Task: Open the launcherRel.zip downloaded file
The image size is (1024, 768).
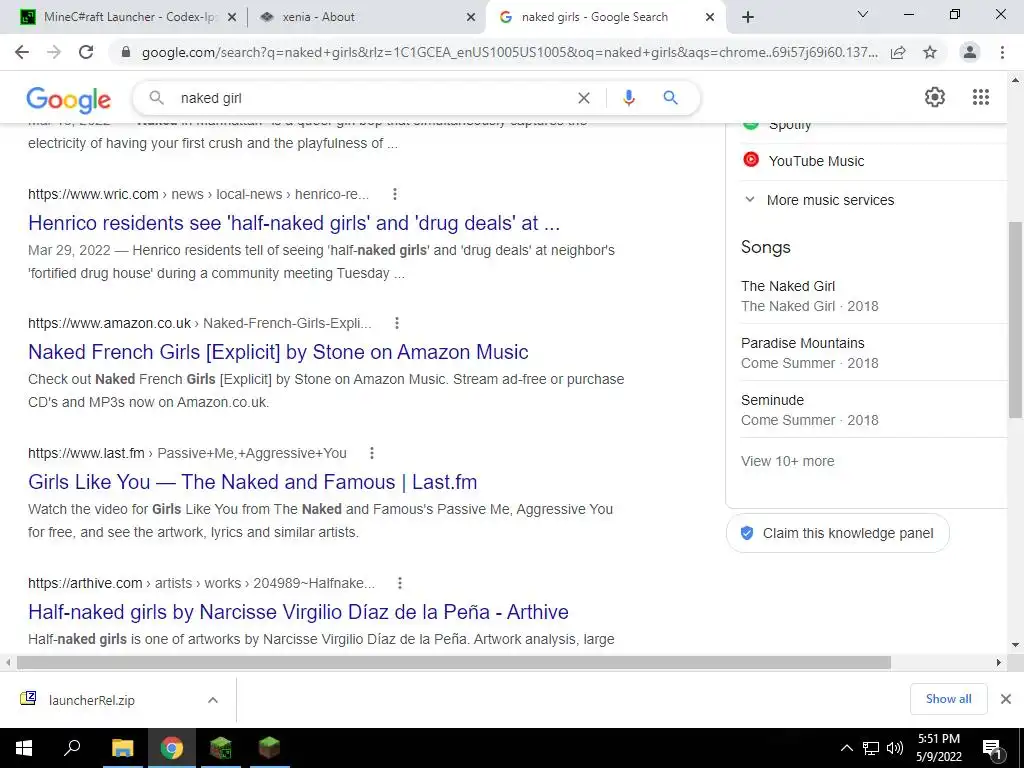Action: tap(91, 700)
